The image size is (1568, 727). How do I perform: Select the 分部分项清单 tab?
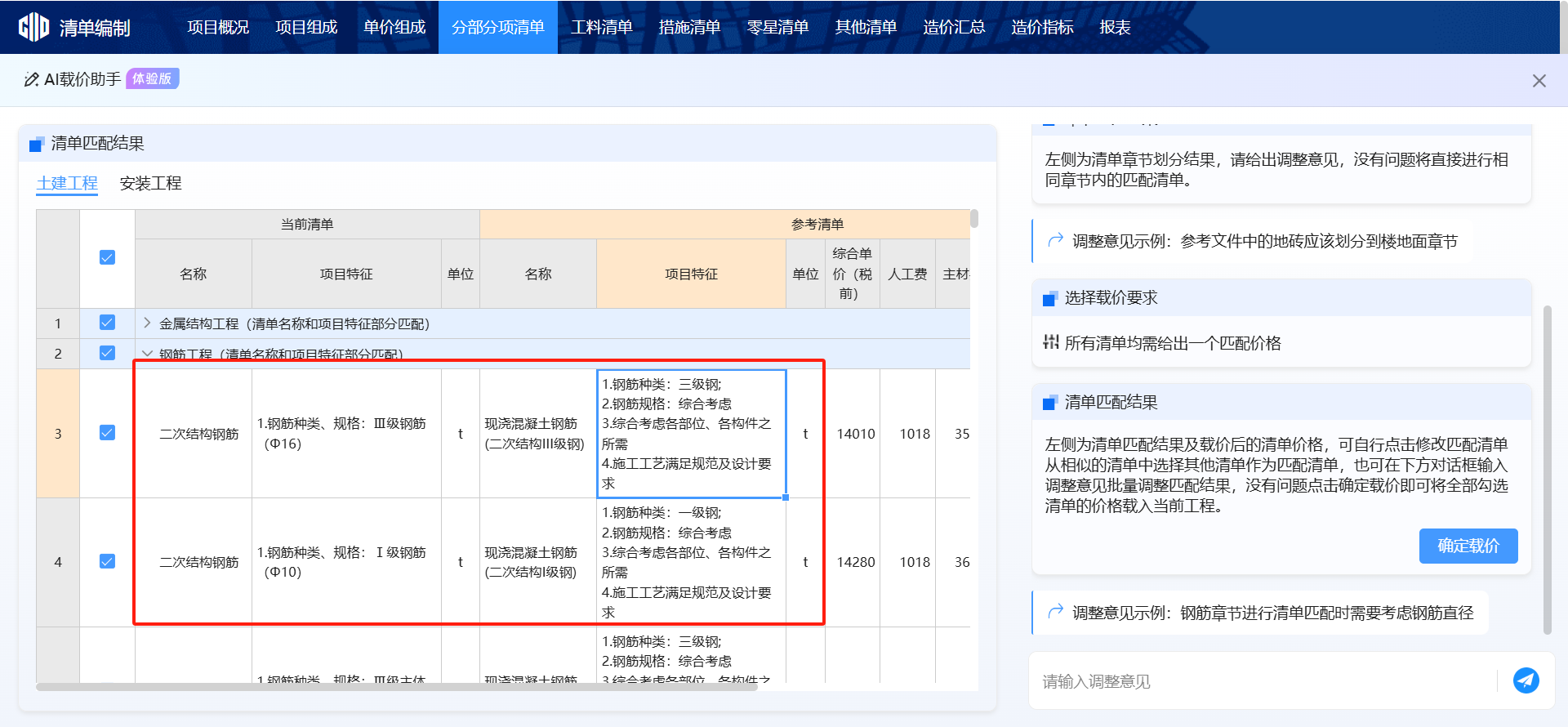498,27
